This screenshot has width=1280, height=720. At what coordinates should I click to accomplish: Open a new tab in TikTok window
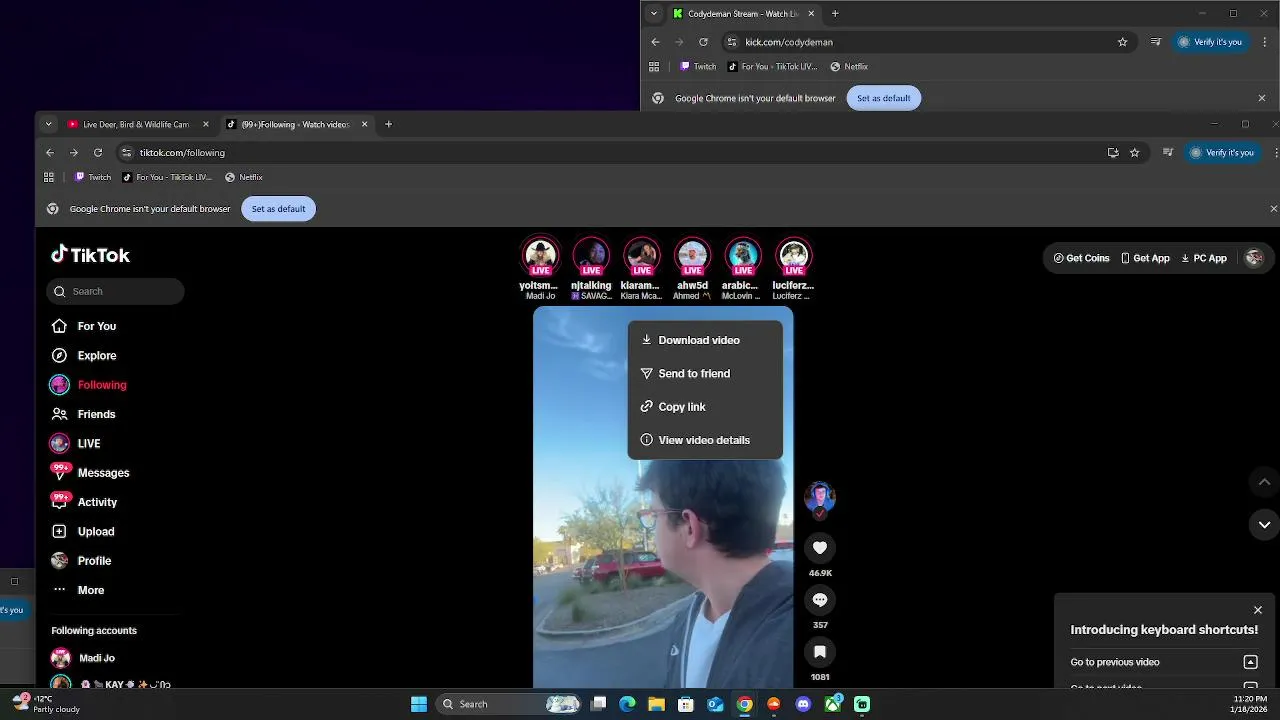[x=389, y=124]
